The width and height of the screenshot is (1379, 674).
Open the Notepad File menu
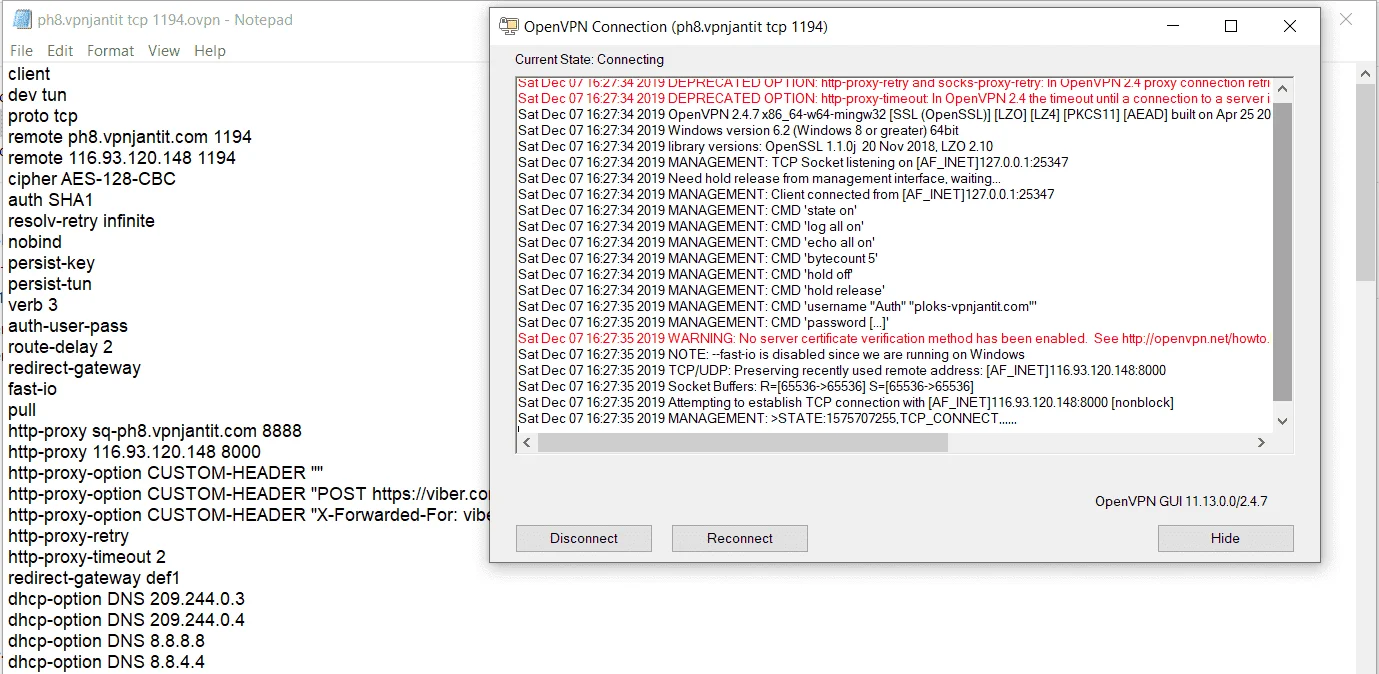21,50
